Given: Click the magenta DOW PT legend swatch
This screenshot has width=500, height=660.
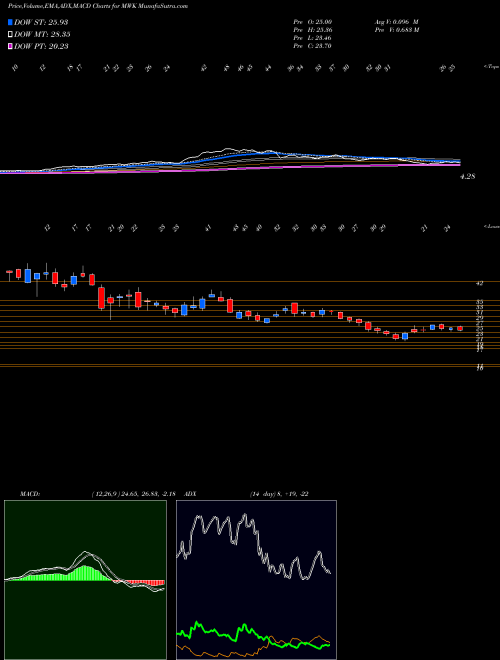Looking at the screenshot, I should coord(10,46).
